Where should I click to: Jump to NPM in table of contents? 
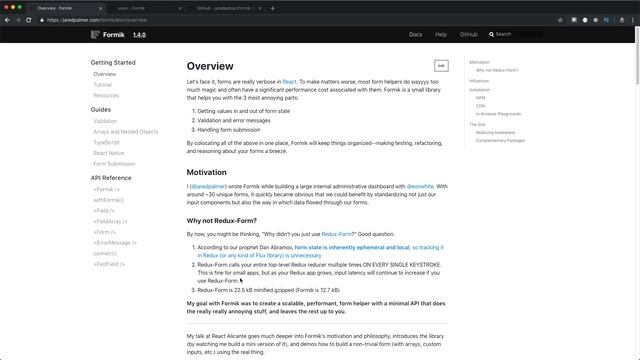pos(480,98)
